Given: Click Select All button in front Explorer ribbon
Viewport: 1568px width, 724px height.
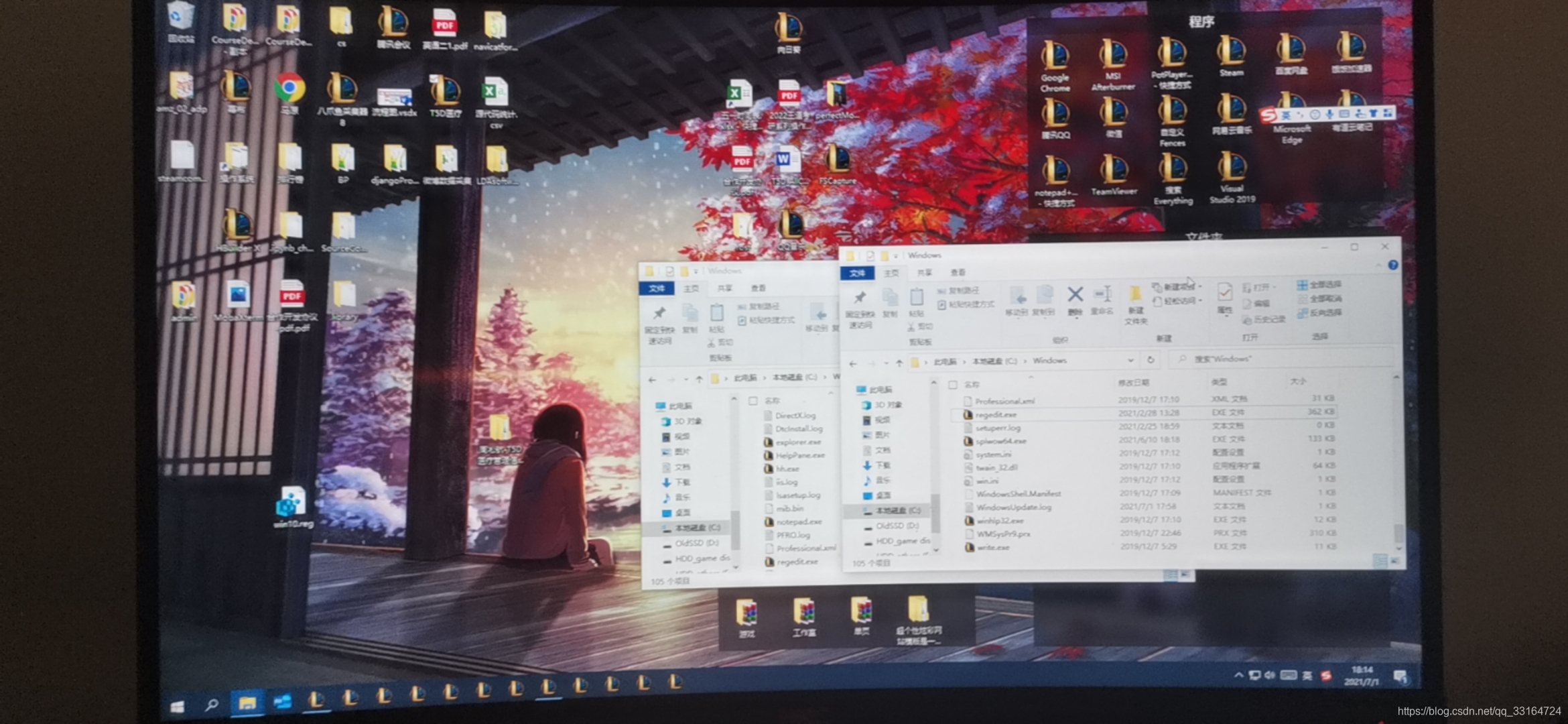Looking at the screenshot, I should point(1319,284).
